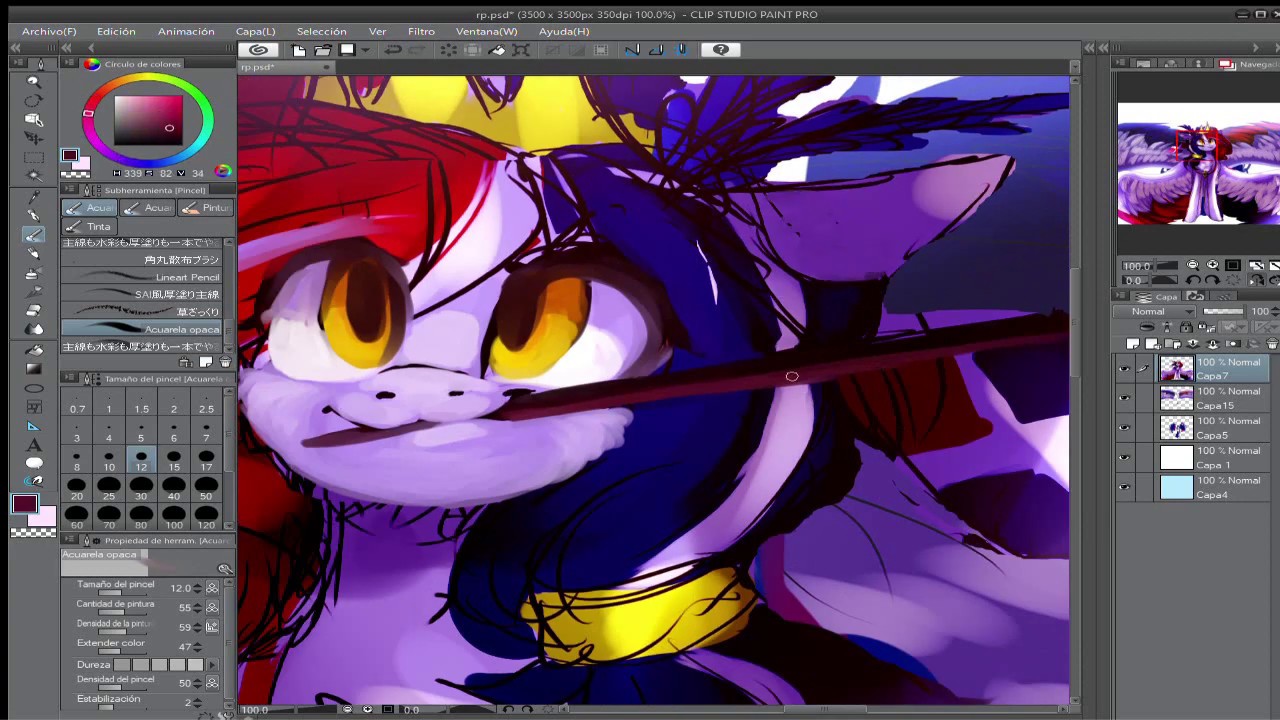Open the Subherramienta panel menu
Image resolution: width=1280 pixels, height=720 pixels.
(x=71, y=190)
